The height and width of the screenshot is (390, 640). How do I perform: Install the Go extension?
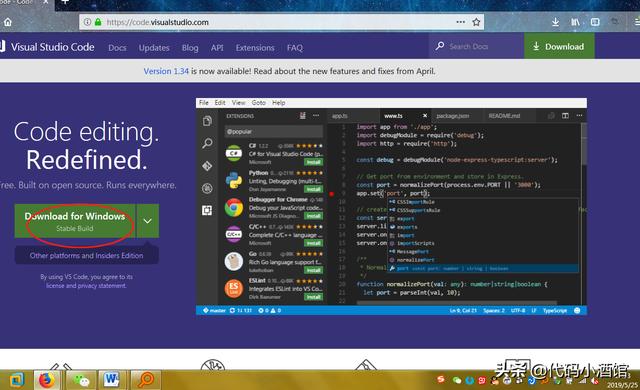313,270
